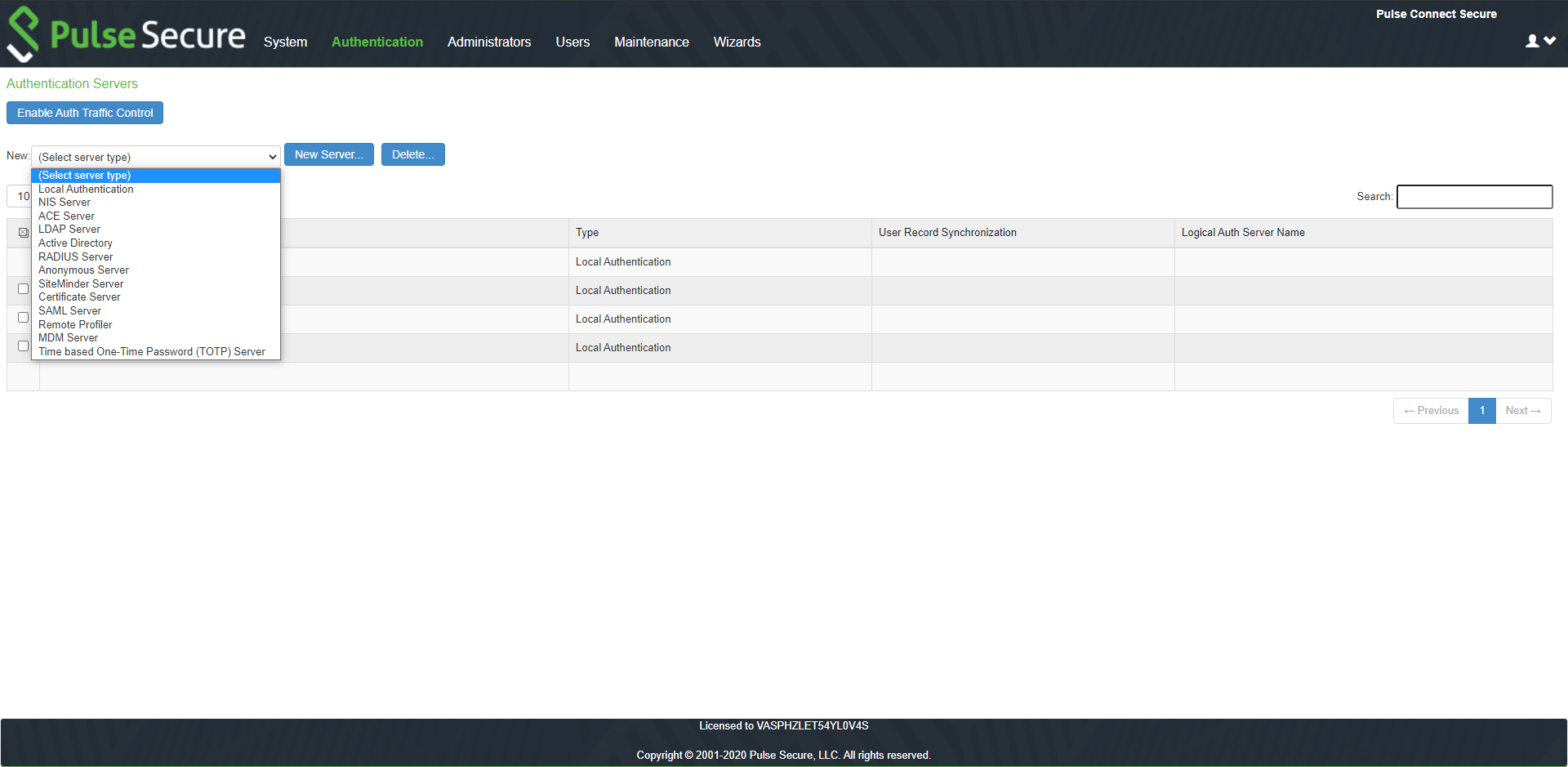This screenshot has height=767, width=1568.
Task: Sort by User Record Synchronization column
Action: (1023, 233)
